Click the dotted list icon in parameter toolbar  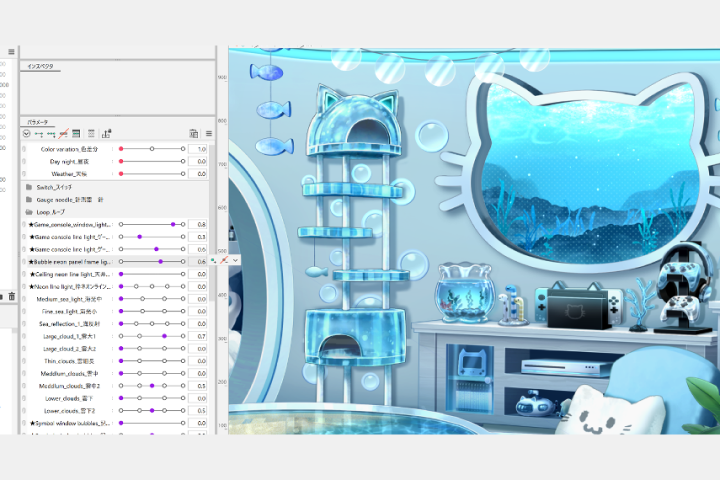click(x=91, y=134)
